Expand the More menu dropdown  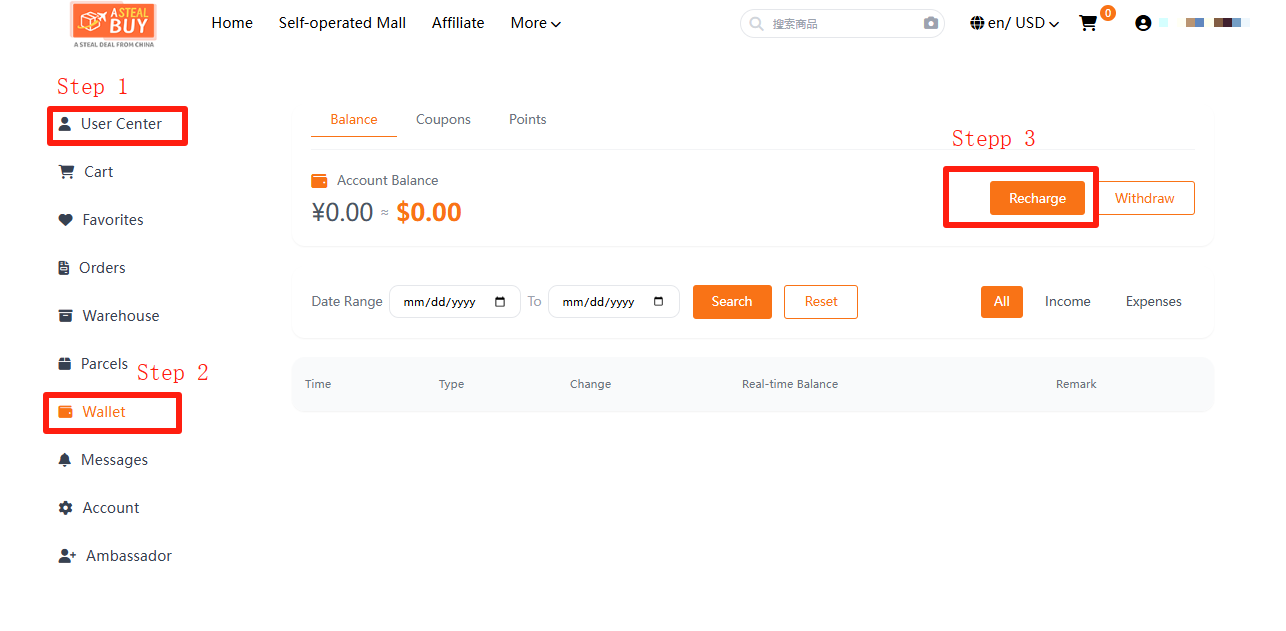(x=535, y=23)
